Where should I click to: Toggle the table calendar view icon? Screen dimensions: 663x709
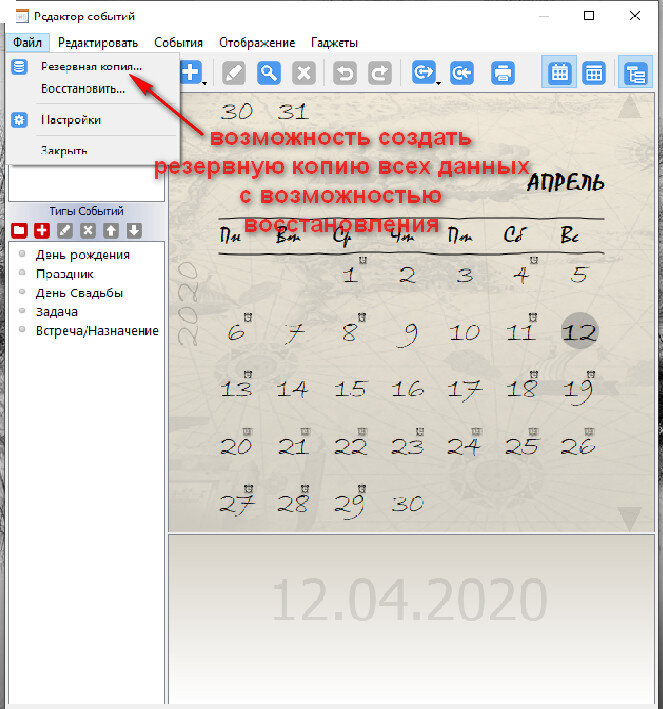pyautogui.click(x=594, y=73)
